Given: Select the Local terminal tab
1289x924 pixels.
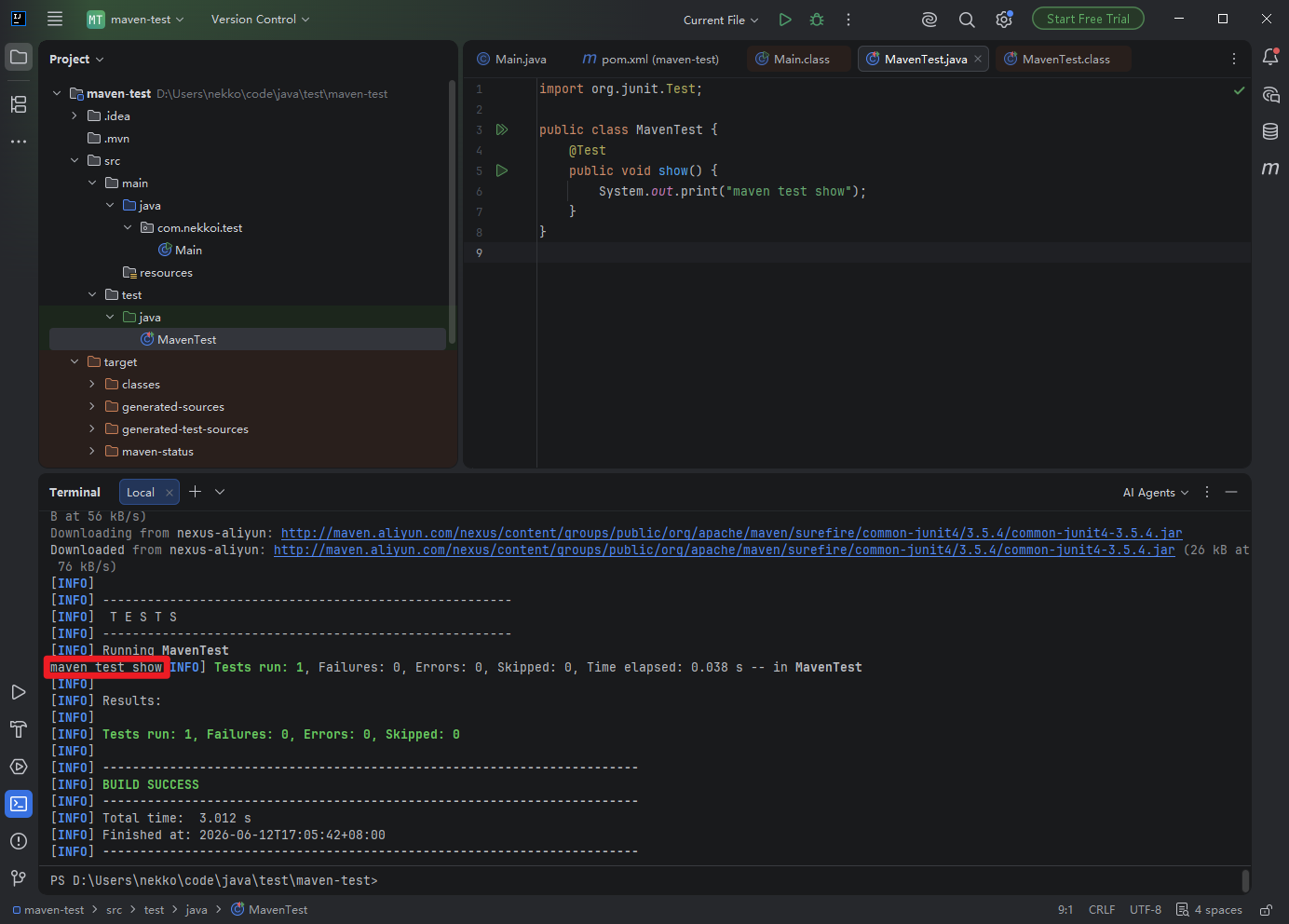Looking at the screenshot, I should click(141, 492).
